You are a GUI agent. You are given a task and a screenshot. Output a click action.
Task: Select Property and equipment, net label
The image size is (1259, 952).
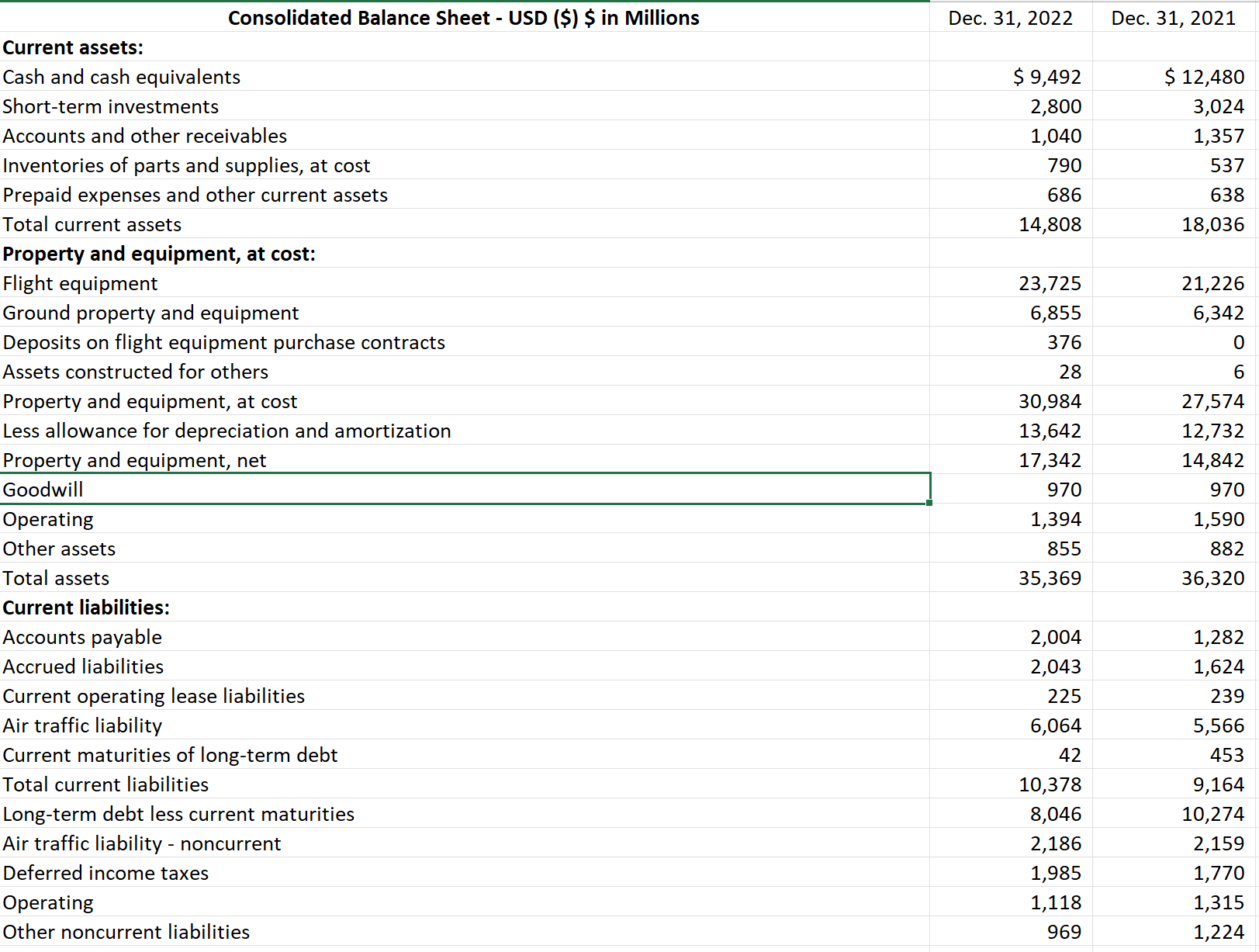(x=135, y=460)
